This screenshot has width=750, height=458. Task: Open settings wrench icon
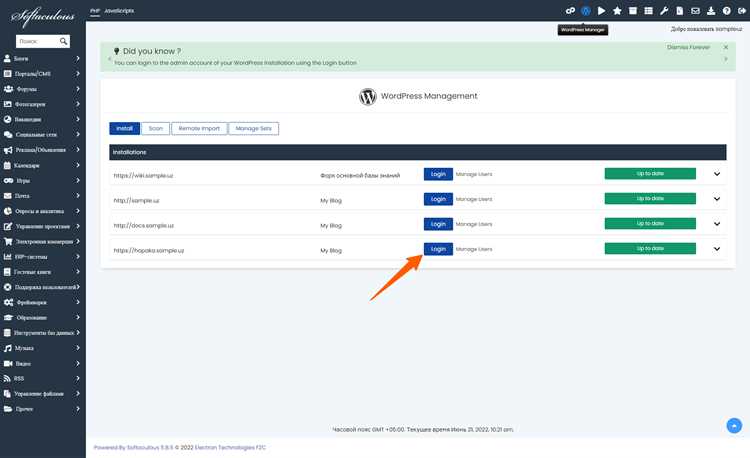(664, 11)
